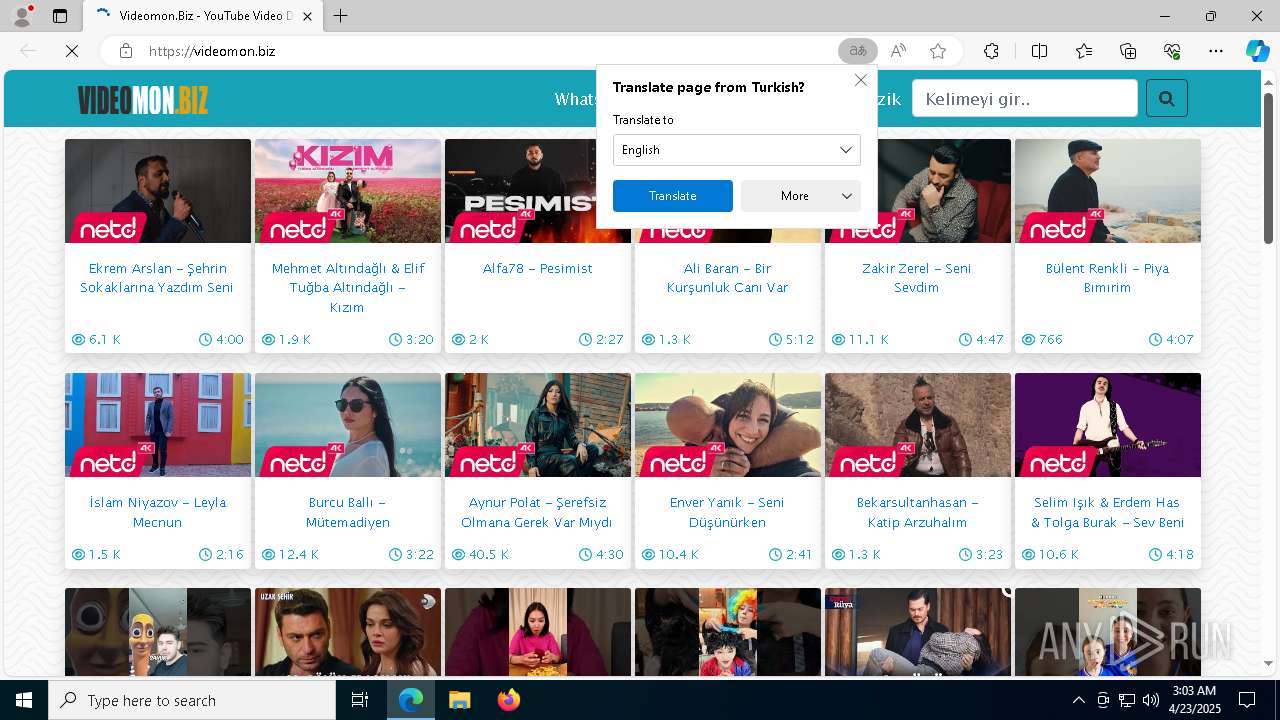The width and height of the screenshot is (1280, 720).
Task: Click the volume icon in the system tray
Action: pos(1151,700)
